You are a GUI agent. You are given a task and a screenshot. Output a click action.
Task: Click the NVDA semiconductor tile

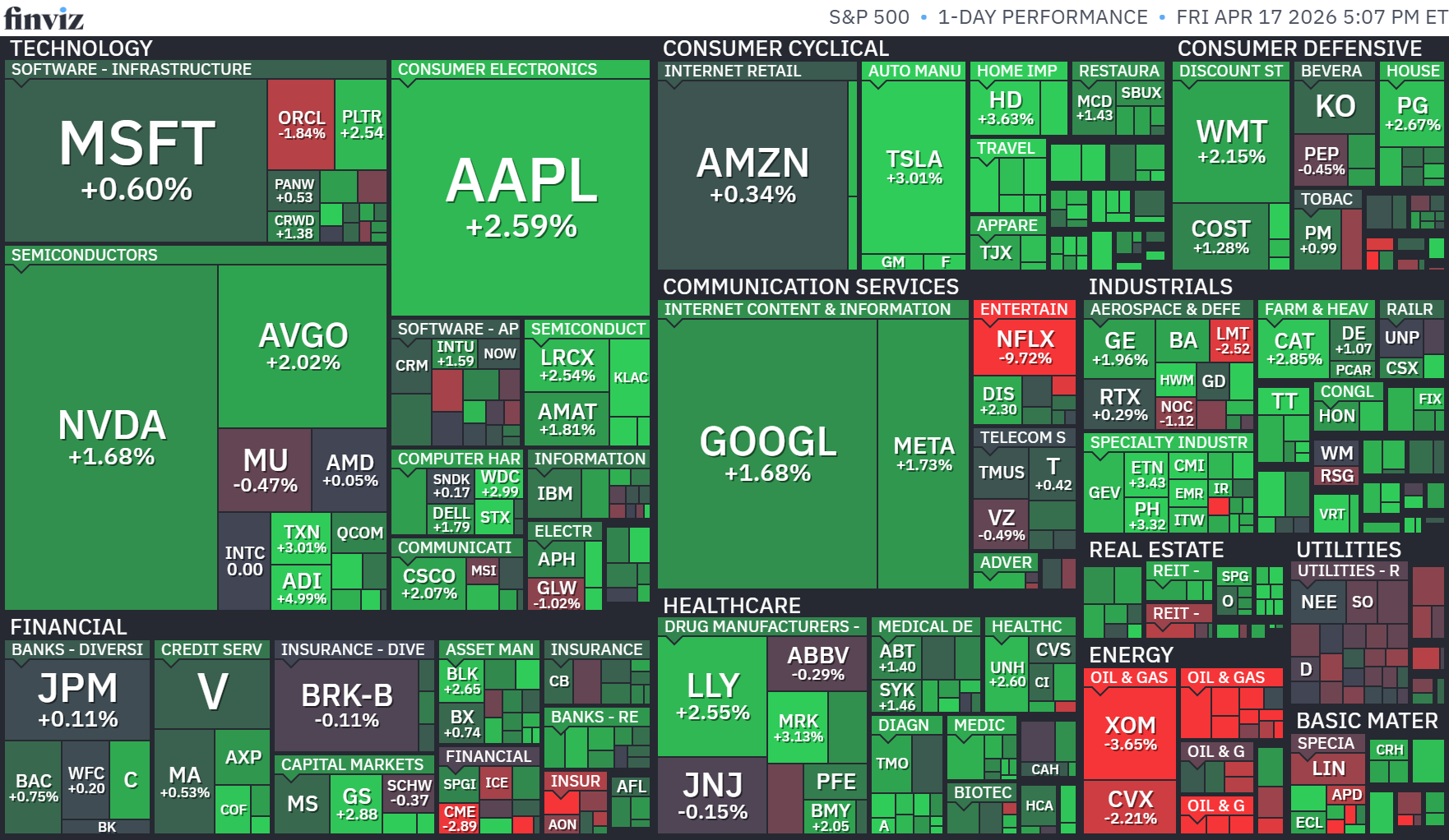[x=112, y=436]
